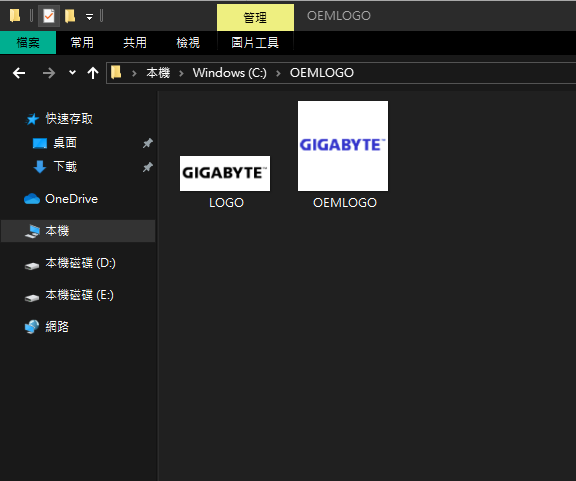576x481 pixels.
Task: Click the computer icon beside 本機
Action: click(x=32, y=231)
